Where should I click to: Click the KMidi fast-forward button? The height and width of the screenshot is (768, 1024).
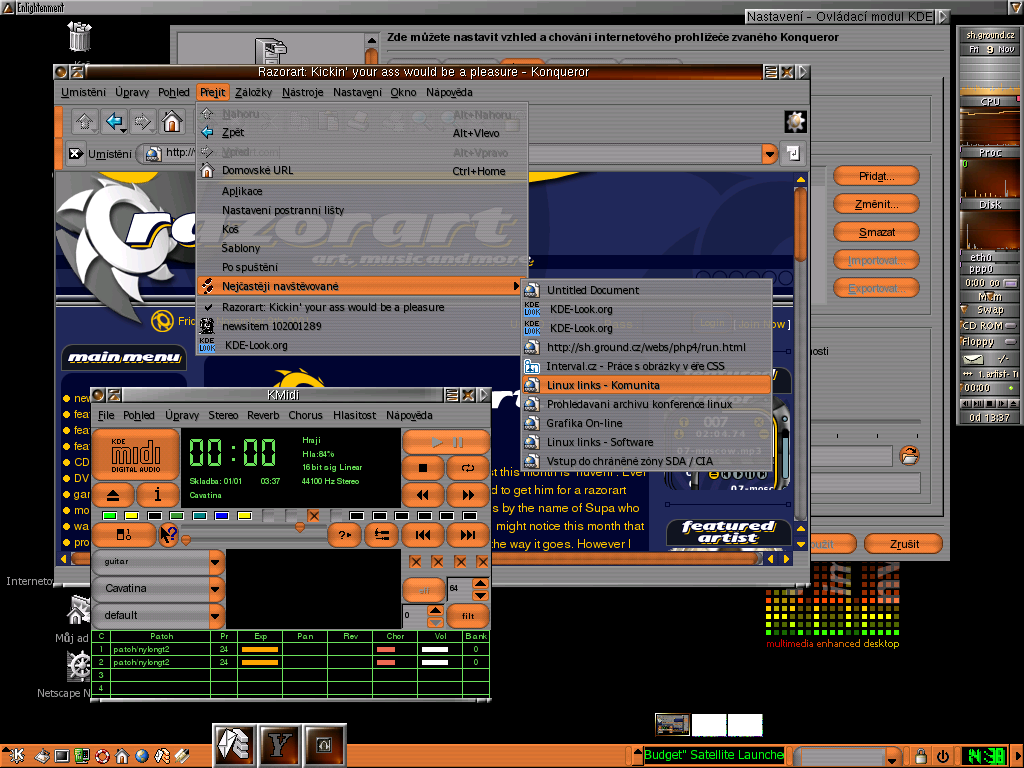point(468,495)
